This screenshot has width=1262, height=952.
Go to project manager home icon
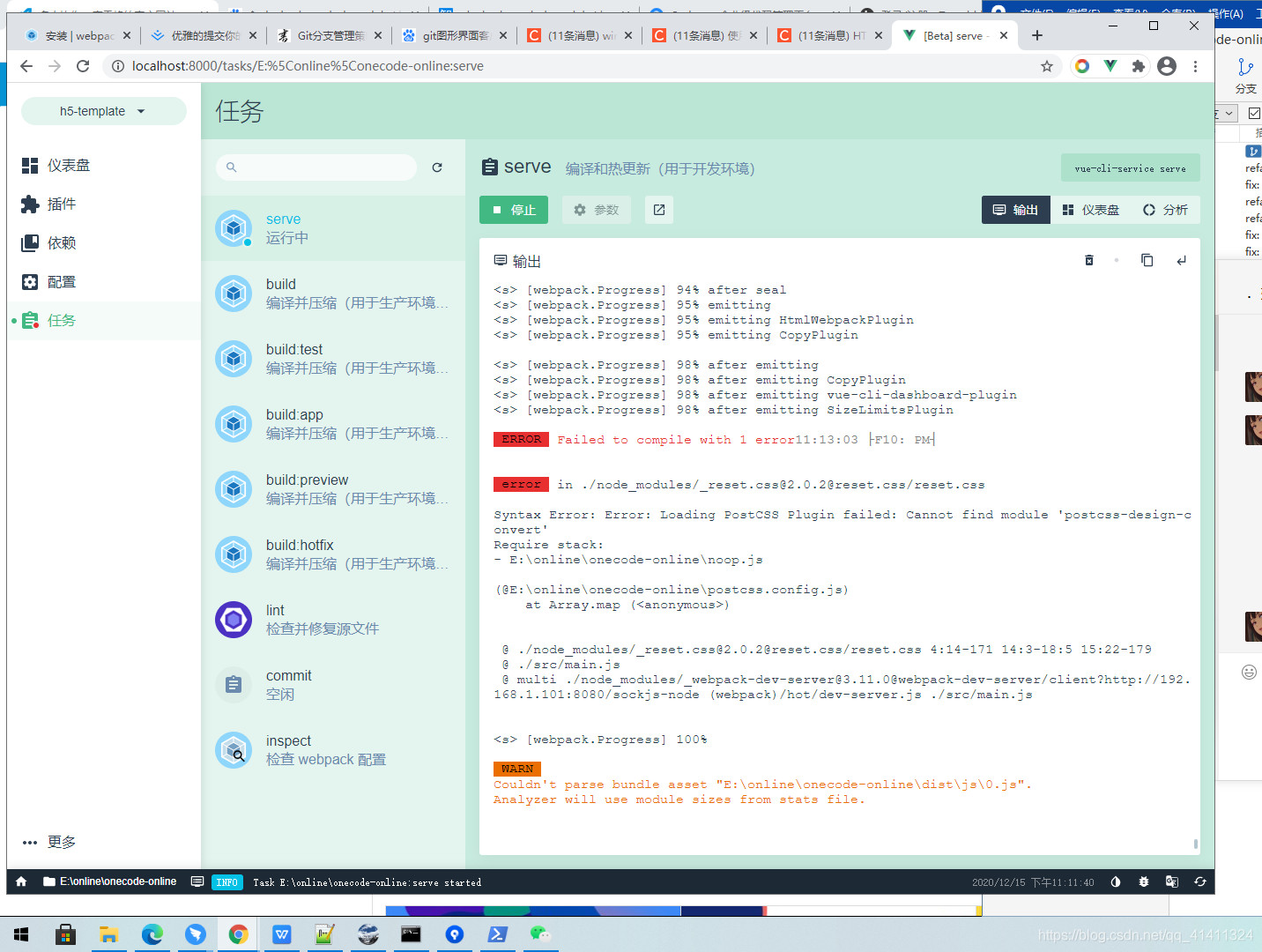coord(21,881)
